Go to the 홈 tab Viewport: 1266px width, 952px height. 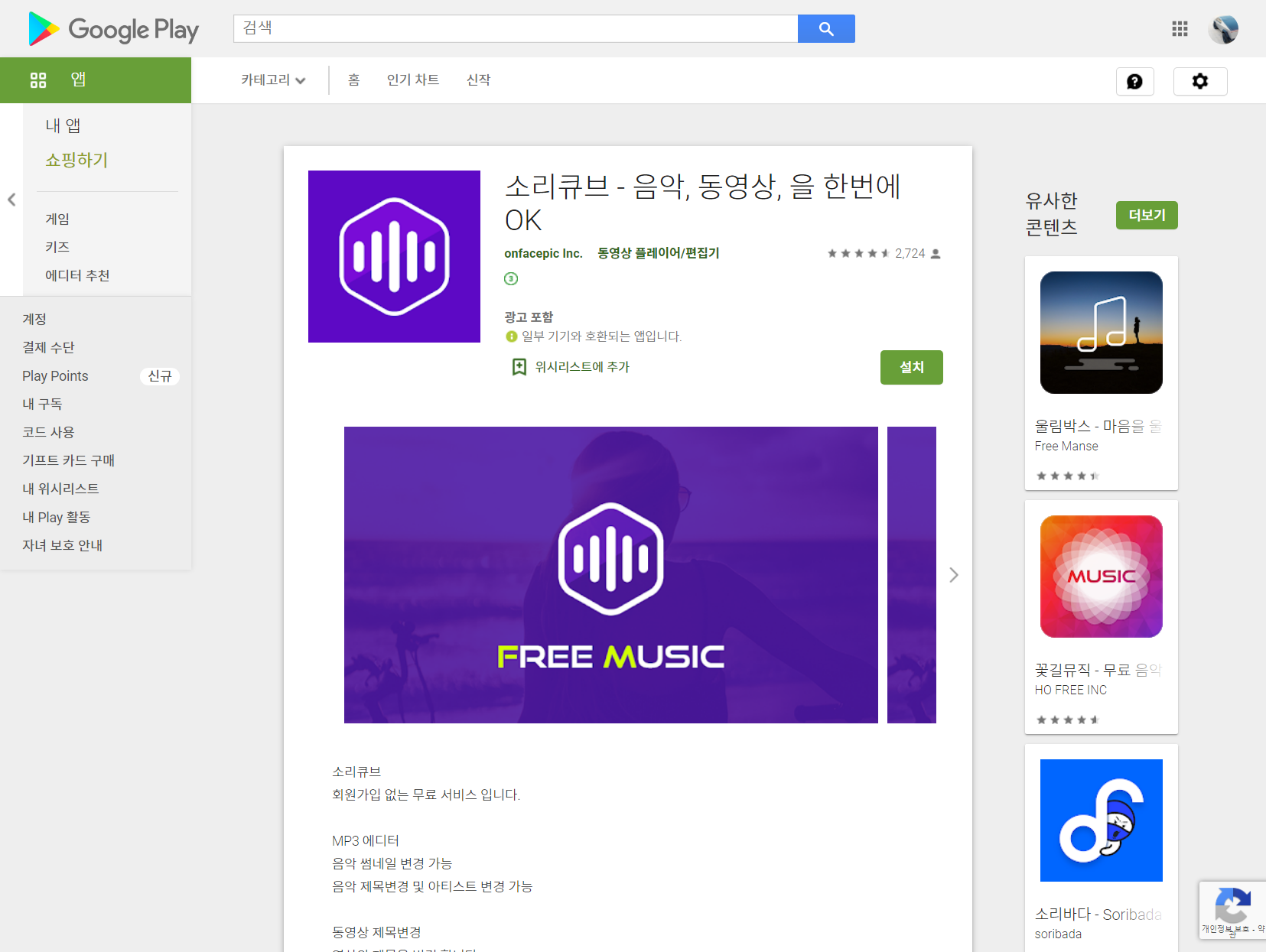353,80
